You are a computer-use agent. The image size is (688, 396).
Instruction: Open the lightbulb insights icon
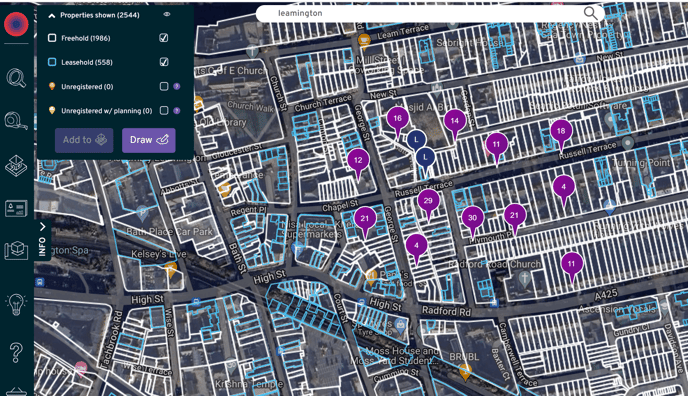click(16, 303)
